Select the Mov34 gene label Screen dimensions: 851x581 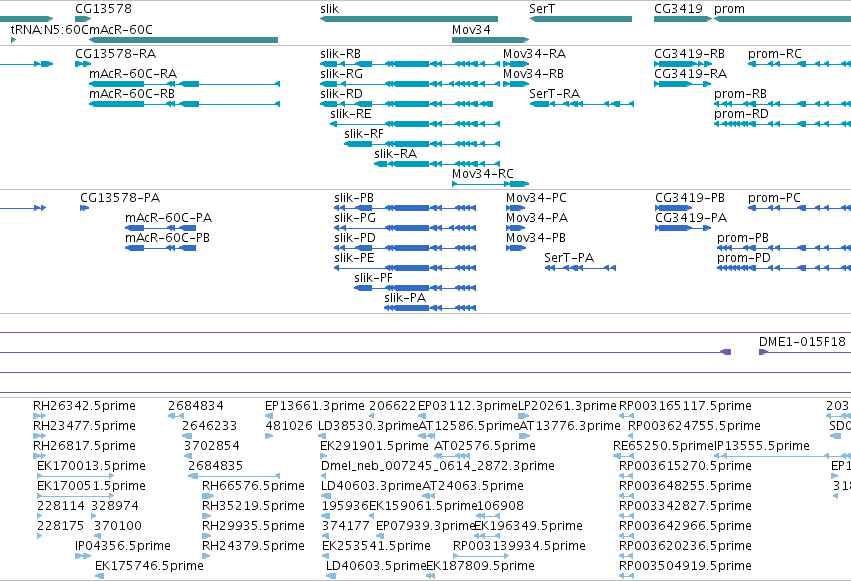[471, 29]
